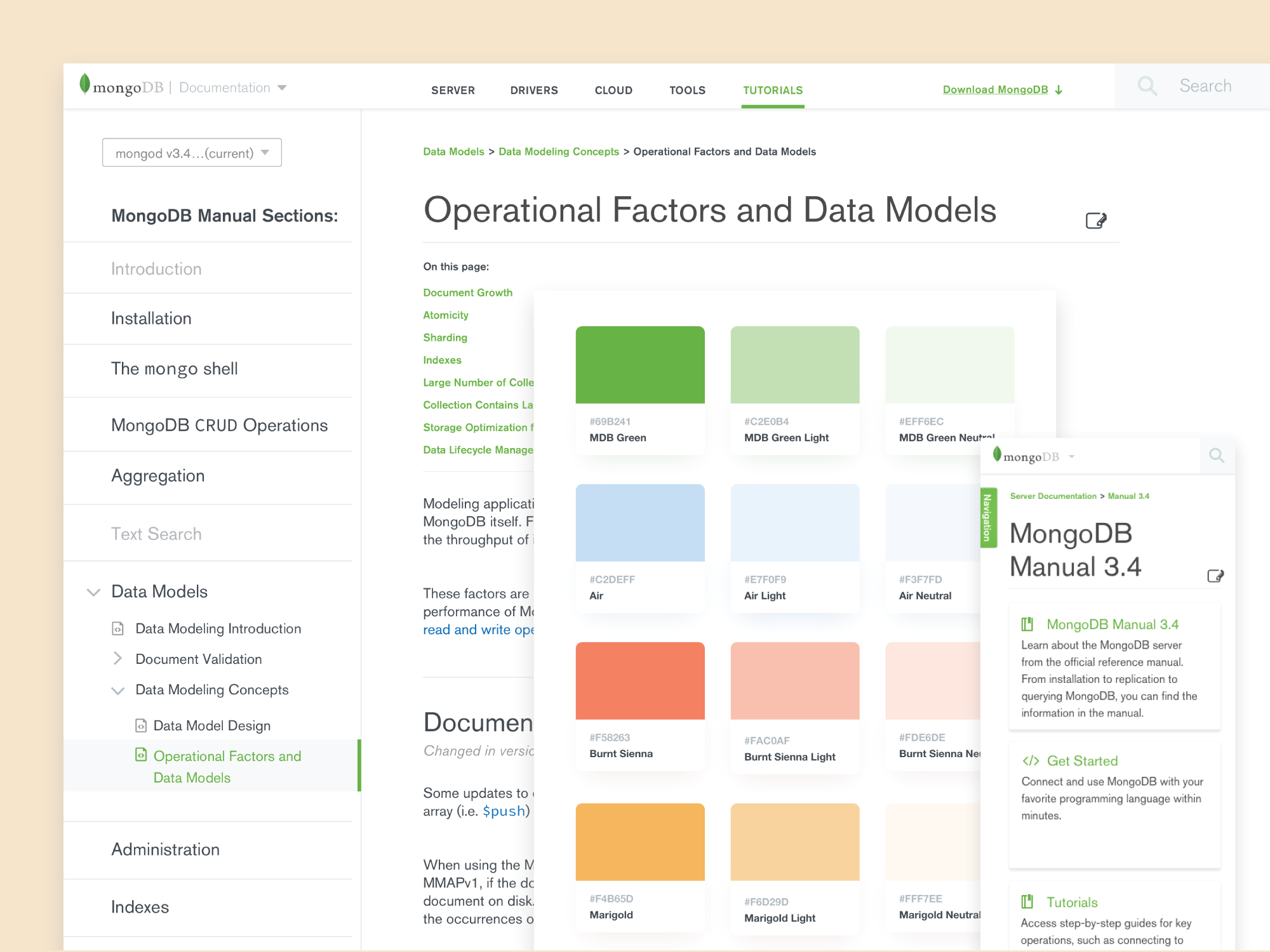The width and height of the screenshot is (1270, 952).
Task: Click the MongoDB leaf logo in header
Action: [x=84, y=84]
